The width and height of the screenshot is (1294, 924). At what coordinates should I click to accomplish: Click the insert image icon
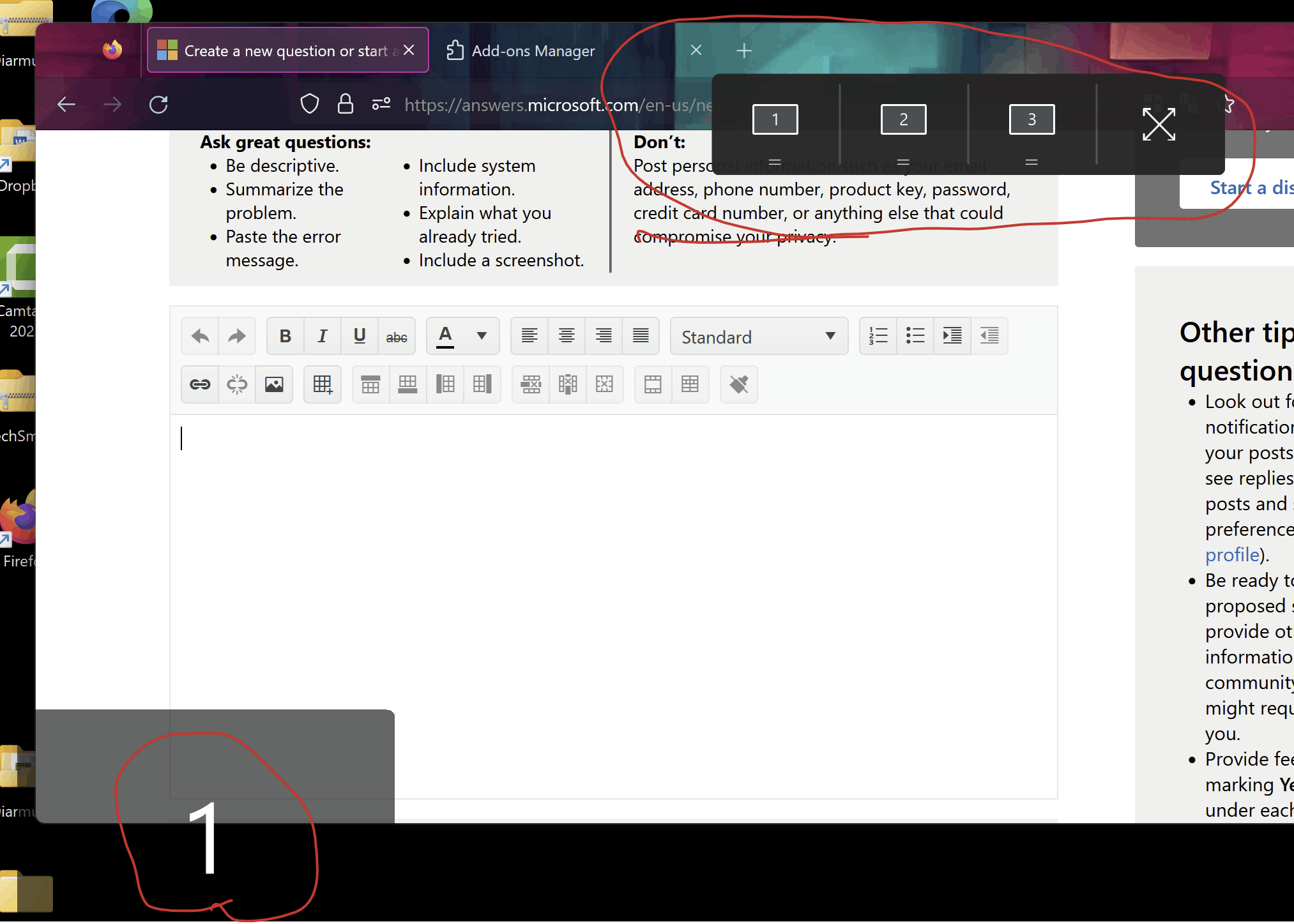click(x=274, y=384)
